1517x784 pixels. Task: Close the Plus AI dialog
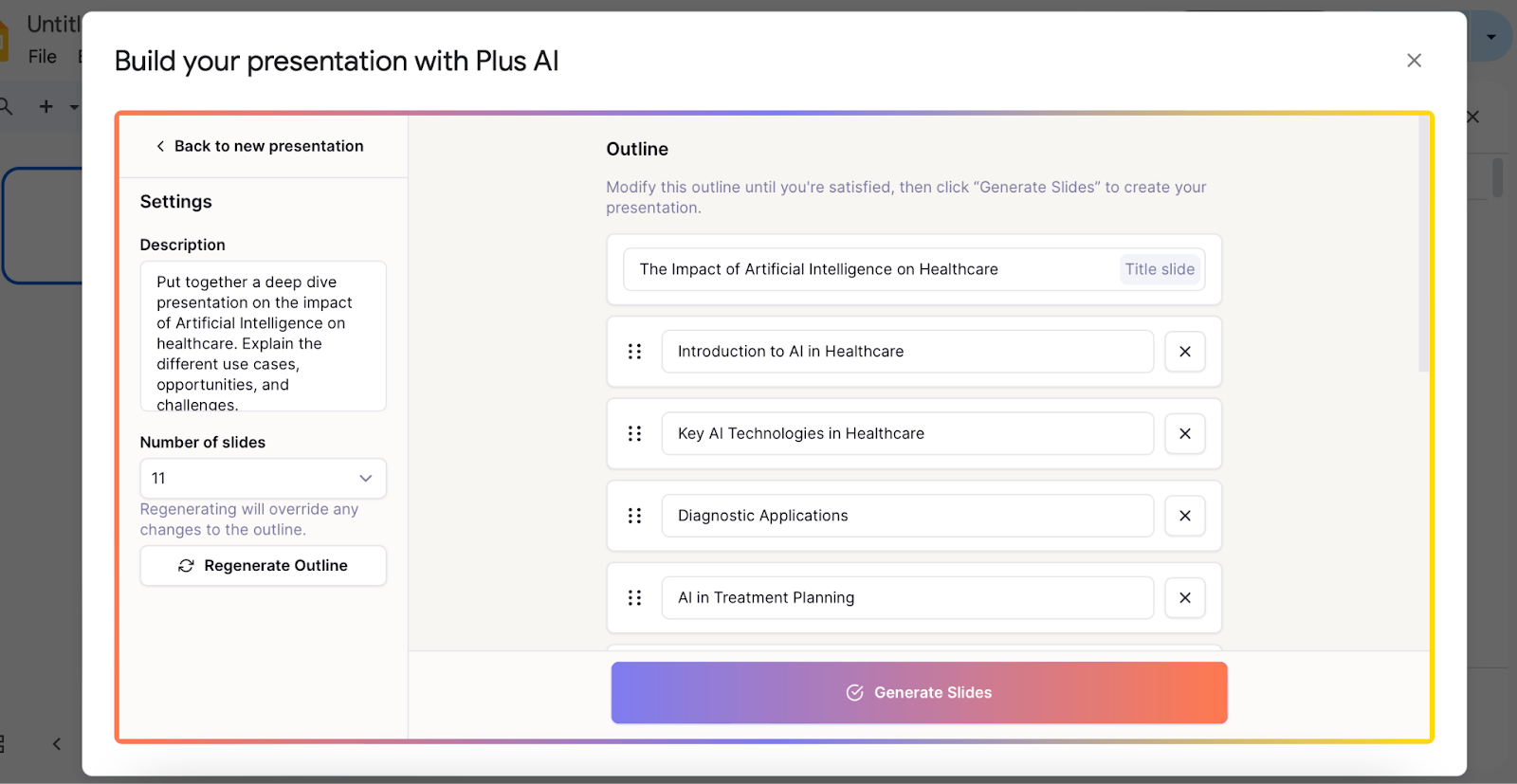click(1414, 61)
